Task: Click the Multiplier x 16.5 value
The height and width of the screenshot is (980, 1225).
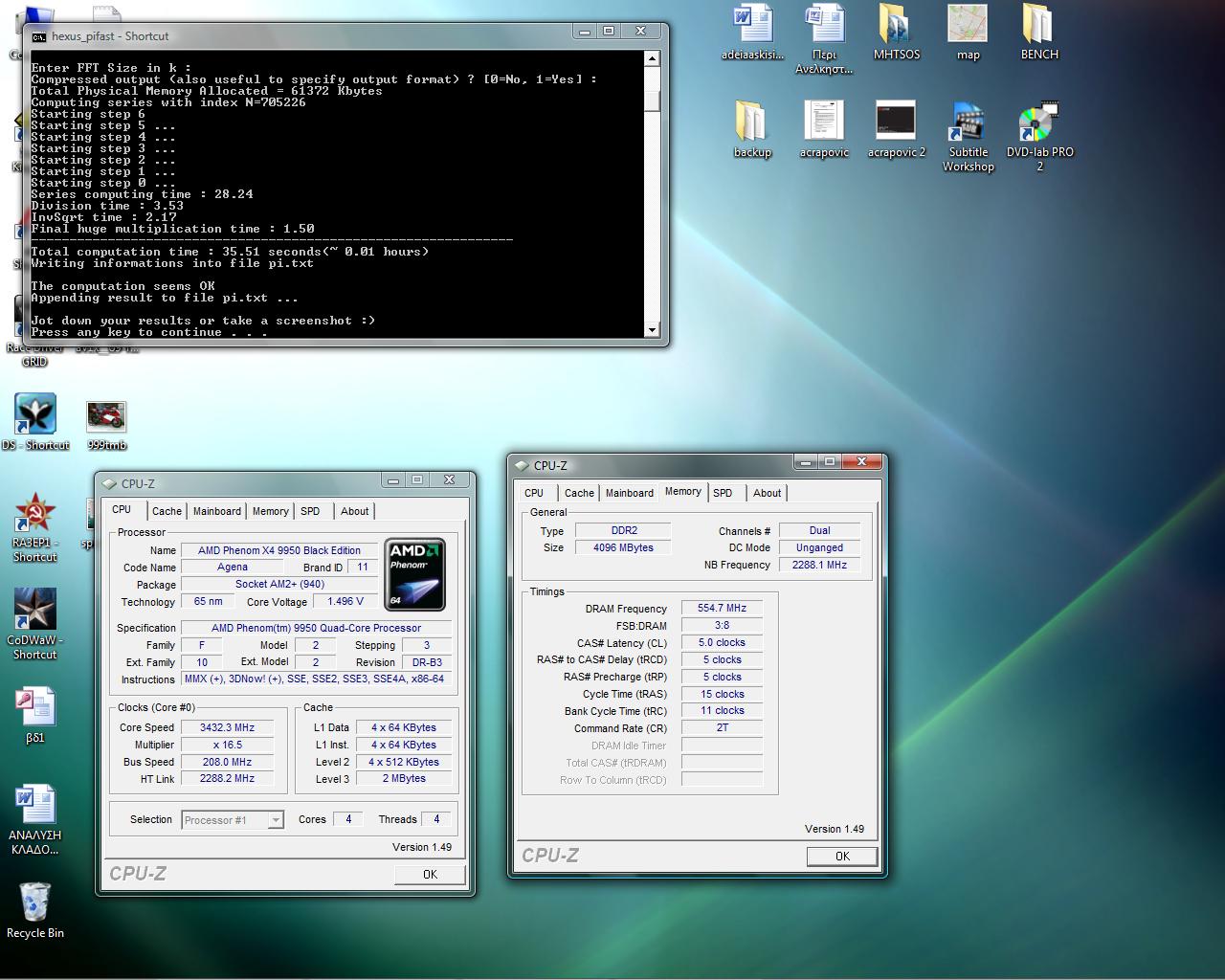Action: tap(227, 745)
